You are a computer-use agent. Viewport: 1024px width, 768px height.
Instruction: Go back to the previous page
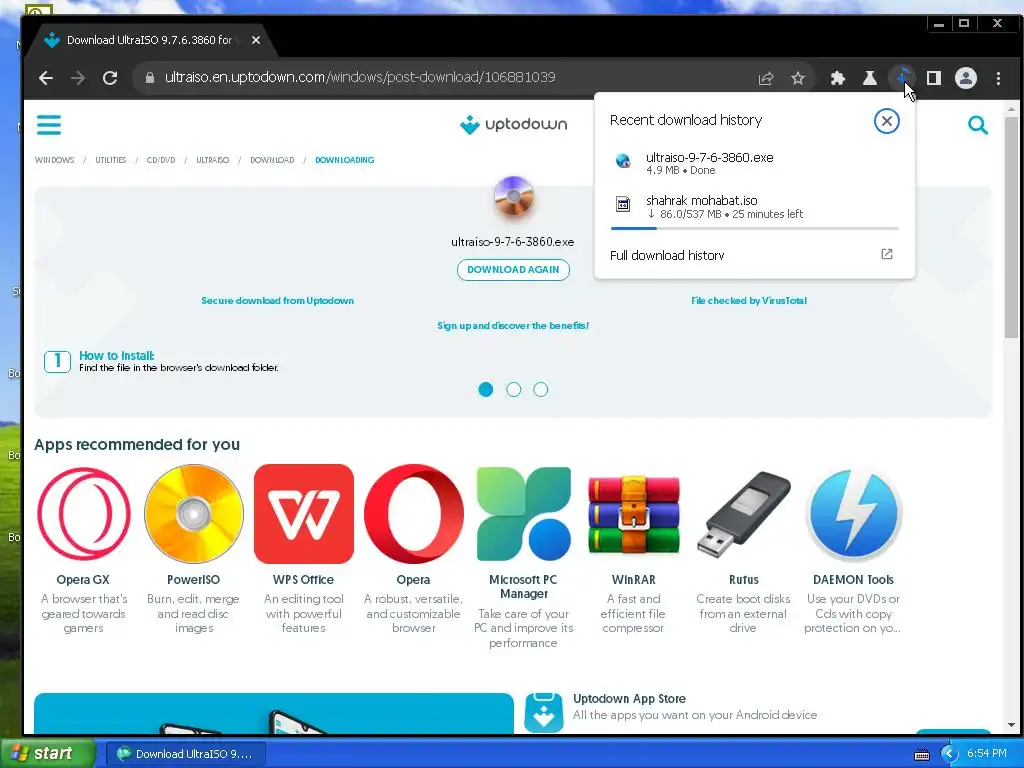click(x=46, y=78)
